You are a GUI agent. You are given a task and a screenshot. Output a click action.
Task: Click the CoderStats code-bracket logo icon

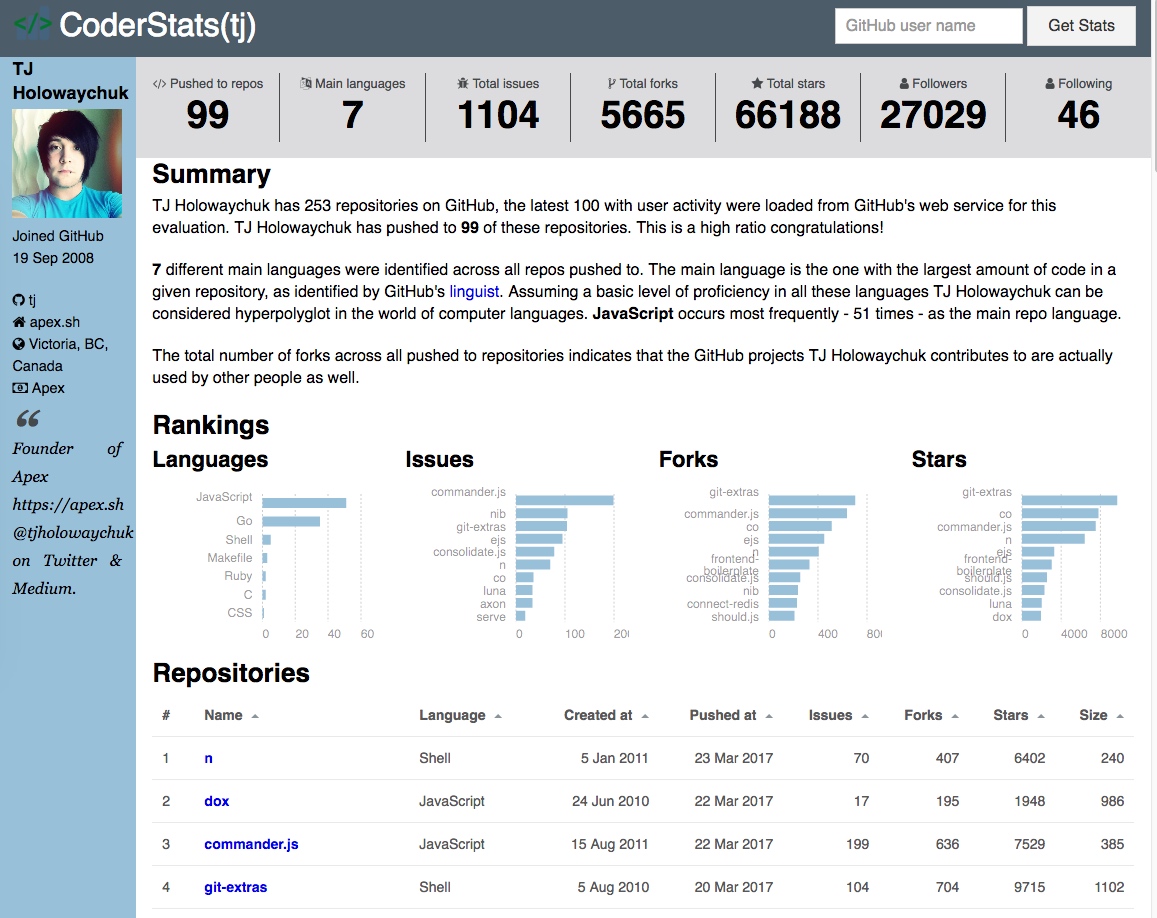[x=32, y=24]
